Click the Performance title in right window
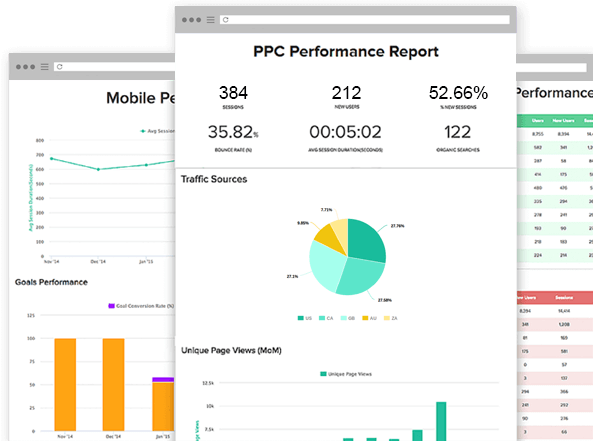593x441 pixels. [554, 93]
